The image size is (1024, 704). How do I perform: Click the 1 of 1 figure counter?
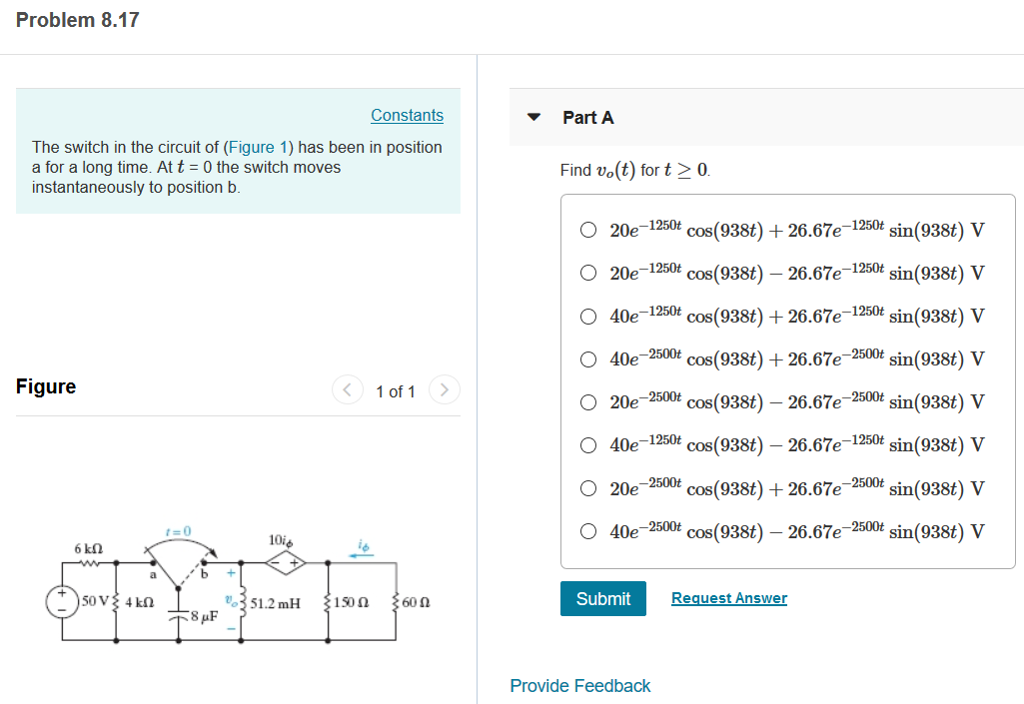395,391
